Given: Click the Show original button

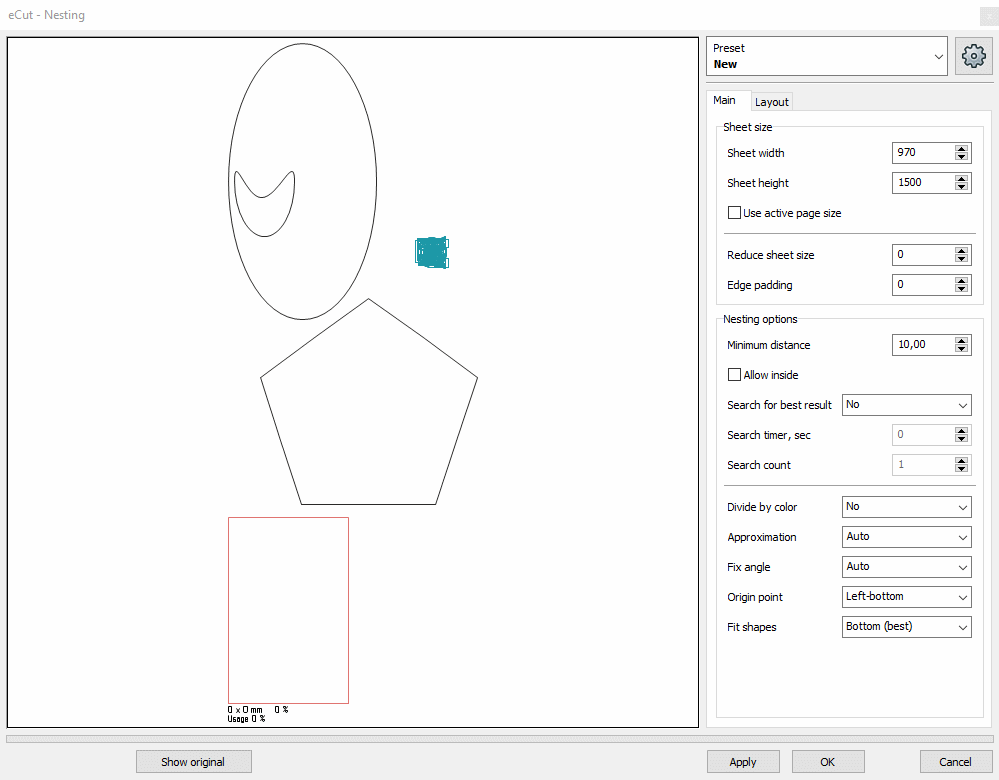Looking at the screenshot, I should (193, 762).
